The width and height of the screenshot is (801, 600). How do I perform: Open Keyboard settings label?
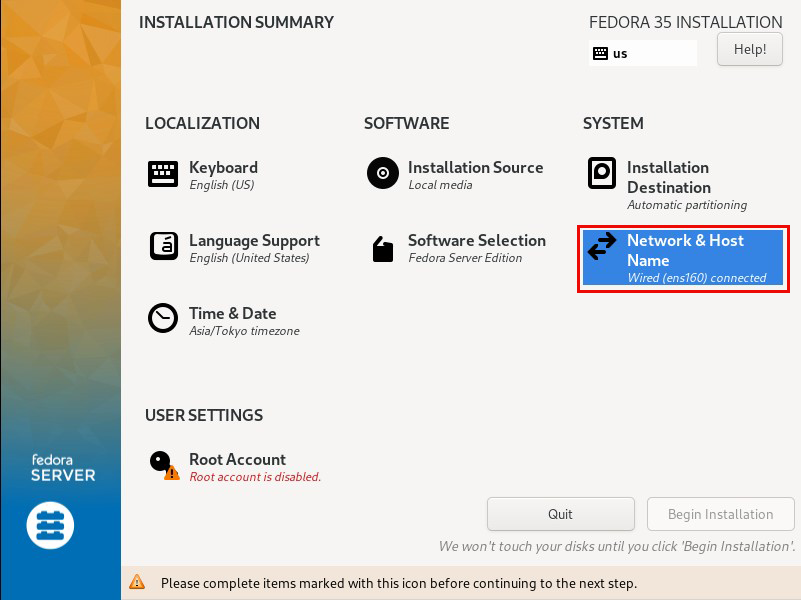tap(223, 167)
